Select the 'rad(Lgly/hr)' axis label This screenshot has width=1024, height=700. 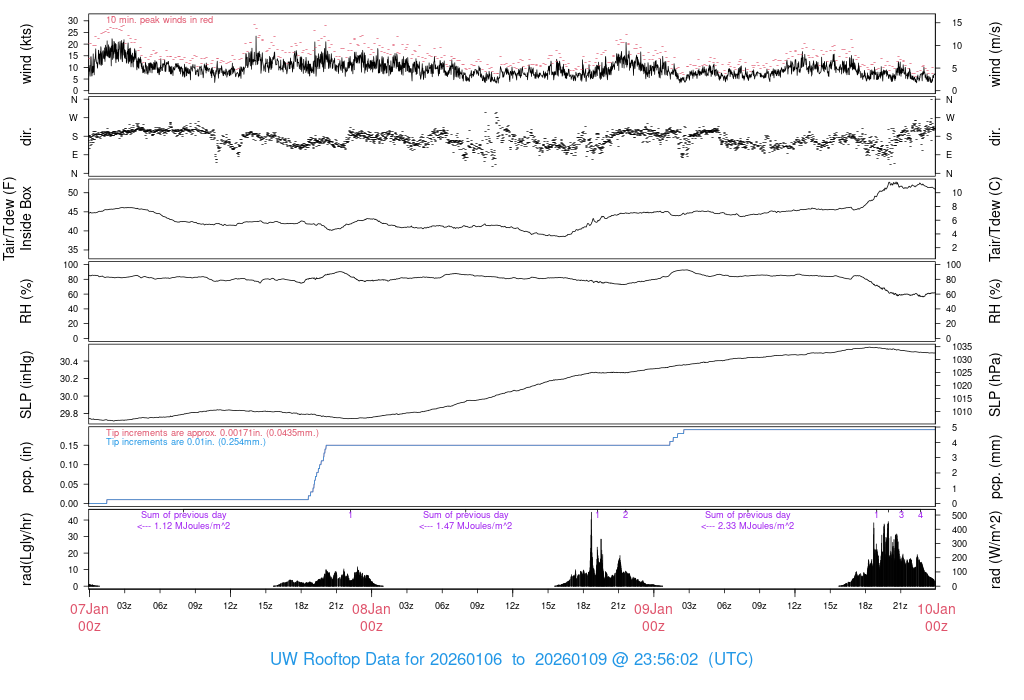coord(26,549)
